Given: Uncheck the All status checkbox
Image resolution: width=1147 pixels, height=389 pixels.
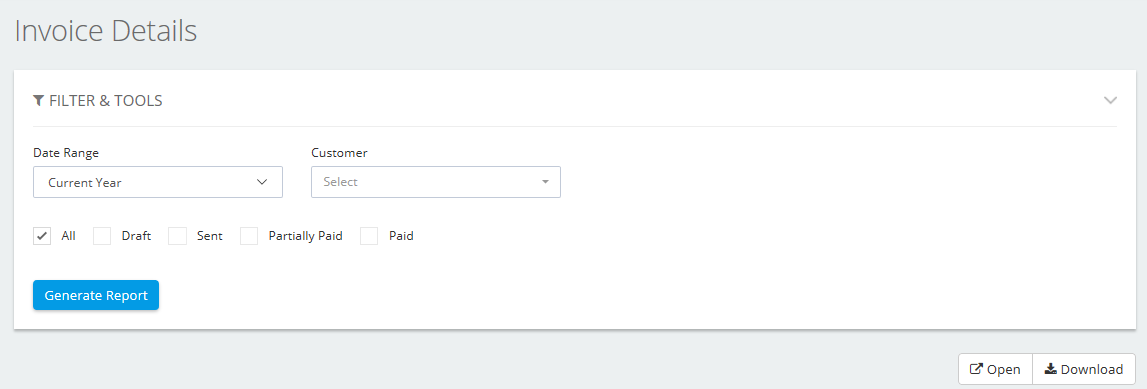Looking at the screenshot, I should point(42,236).
